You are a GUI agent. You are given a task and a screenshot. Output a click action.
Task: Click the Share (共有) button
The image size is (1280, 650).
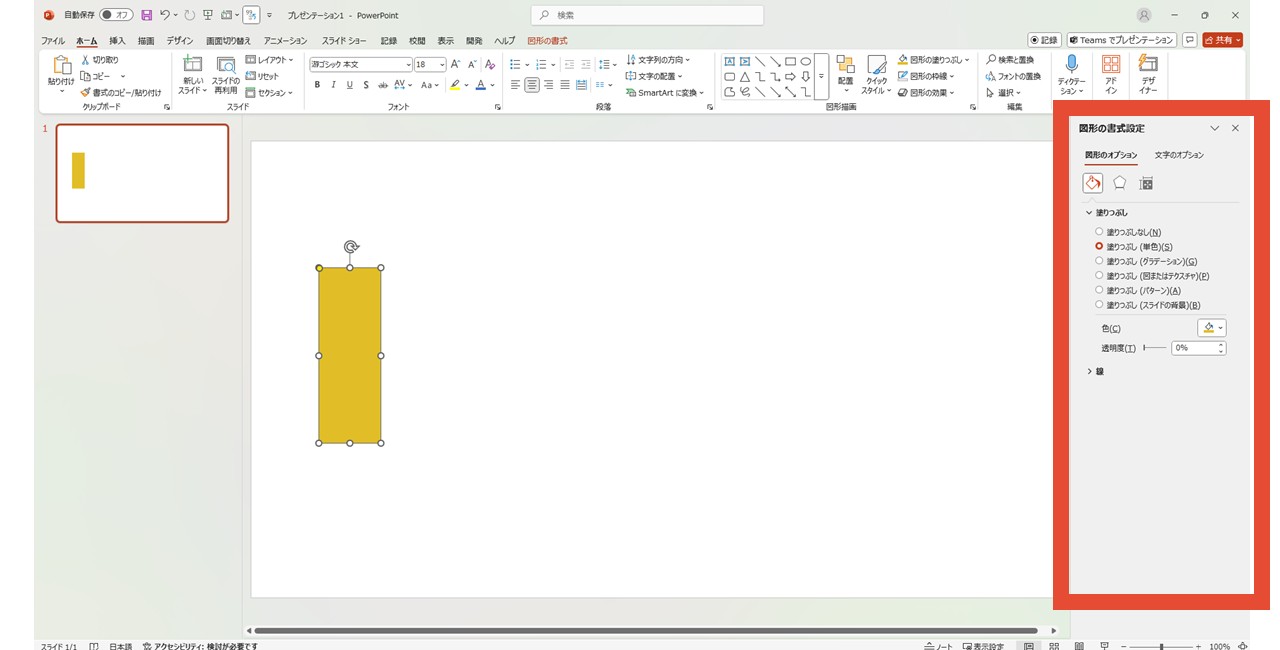pos(1223,40)
